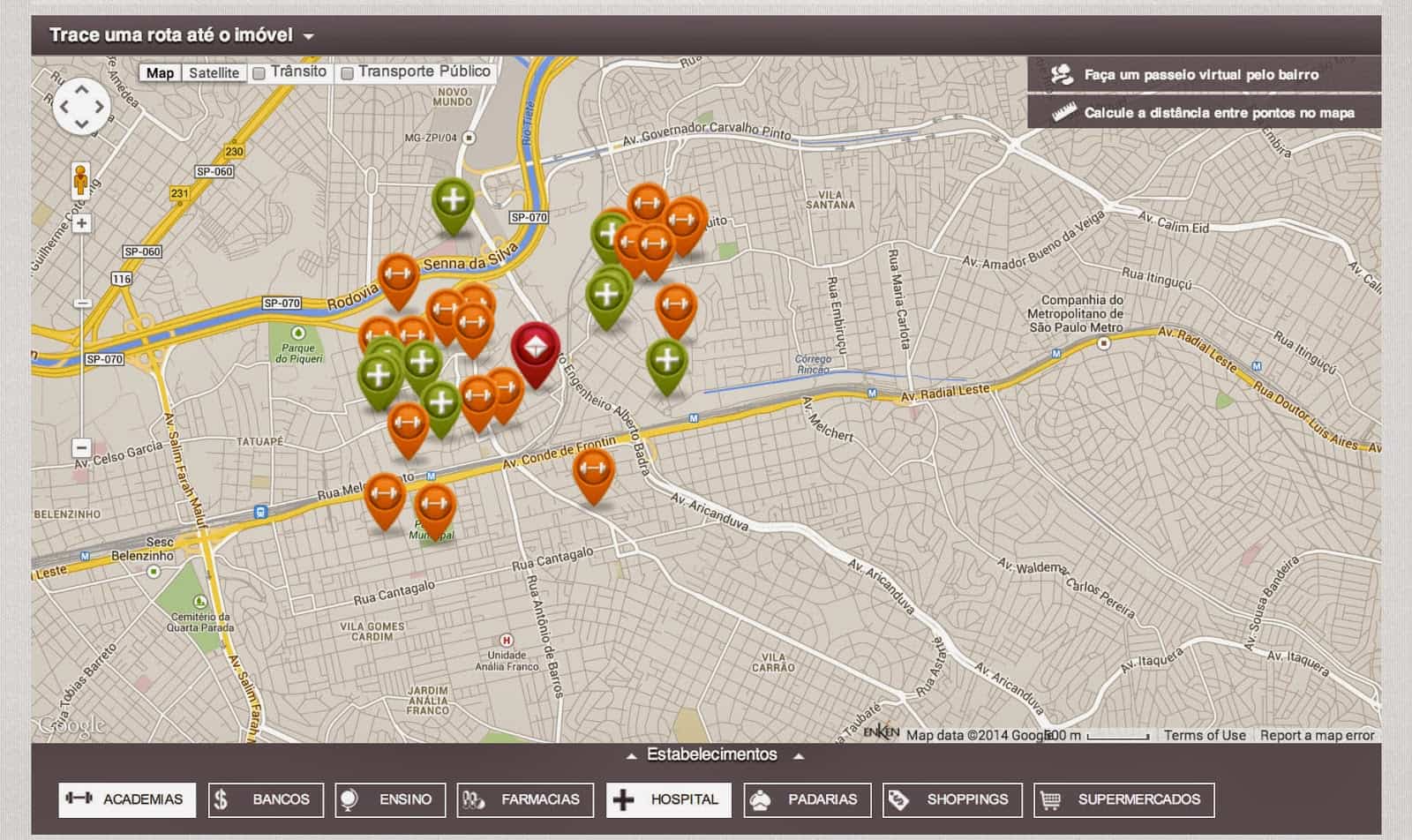Click the 'Av. Radial Leste' road label
Image resolution: width=1412 pixels, height=840 pixels.
click(944, 393)
